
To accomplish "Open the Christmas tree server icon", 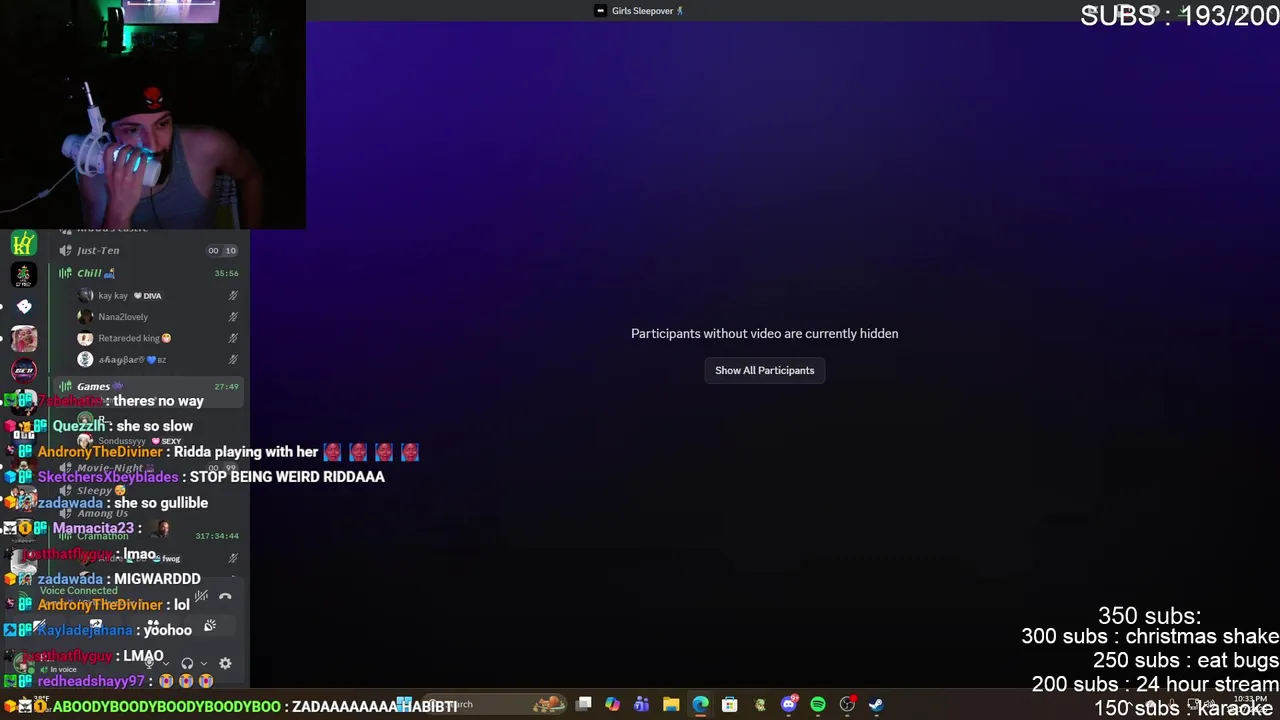I will click(24, 275).
